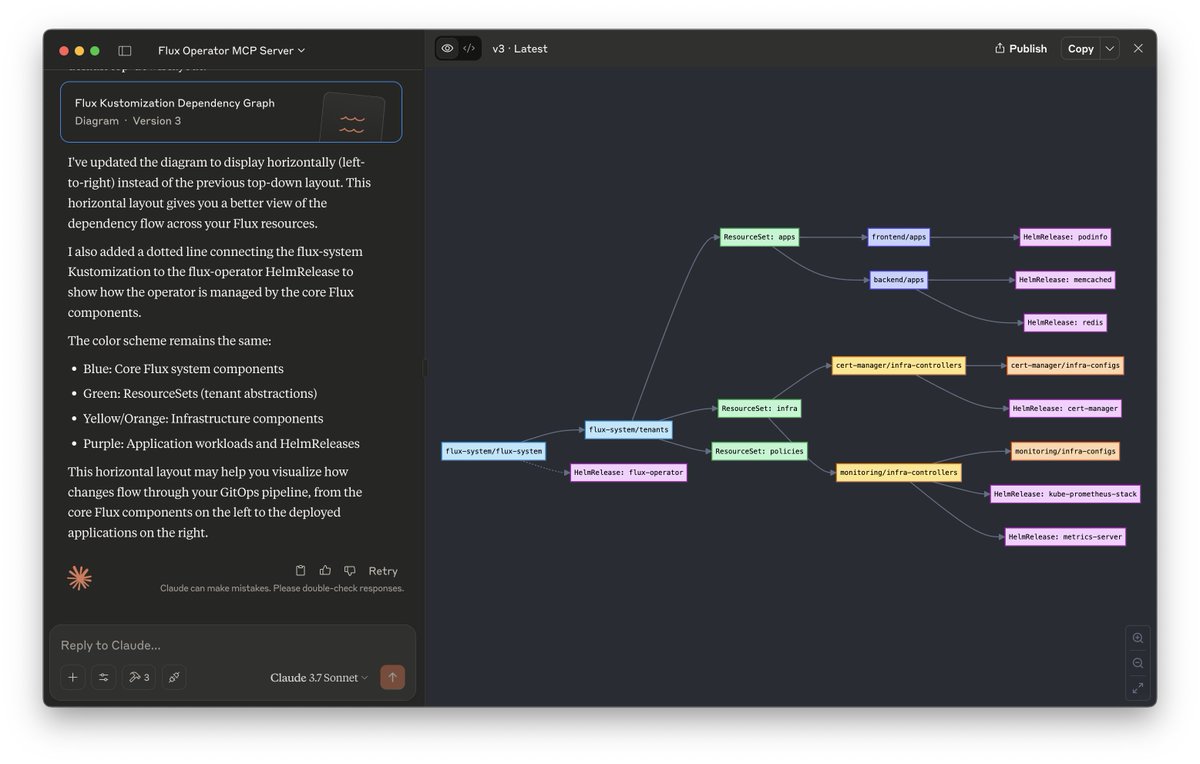The width and height of the screenshot is (1200, 764).
Task: Switch to the code view of the artifact
Action: [x=469, y=48]
